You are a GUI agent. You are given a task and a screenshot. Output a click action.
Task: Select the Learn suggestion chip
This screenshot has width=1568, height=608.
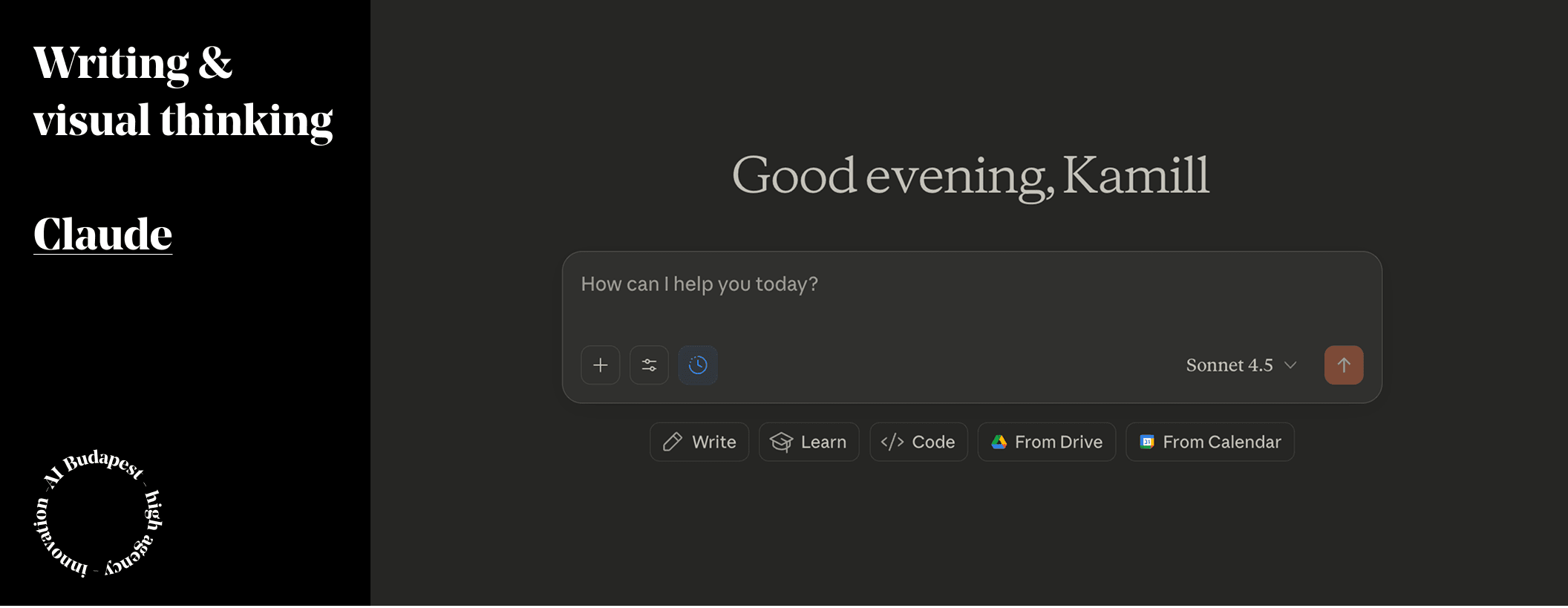pyautogui.click(x=808, y=442)
